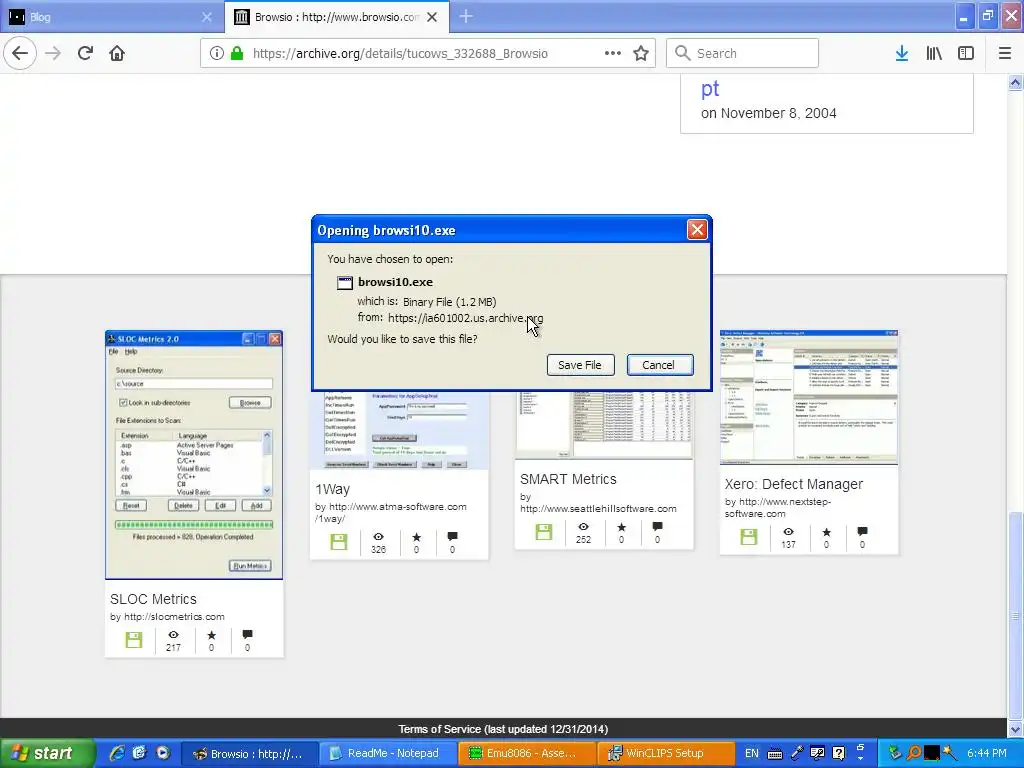Click the 6:44 PM system clock

(987, 753)
